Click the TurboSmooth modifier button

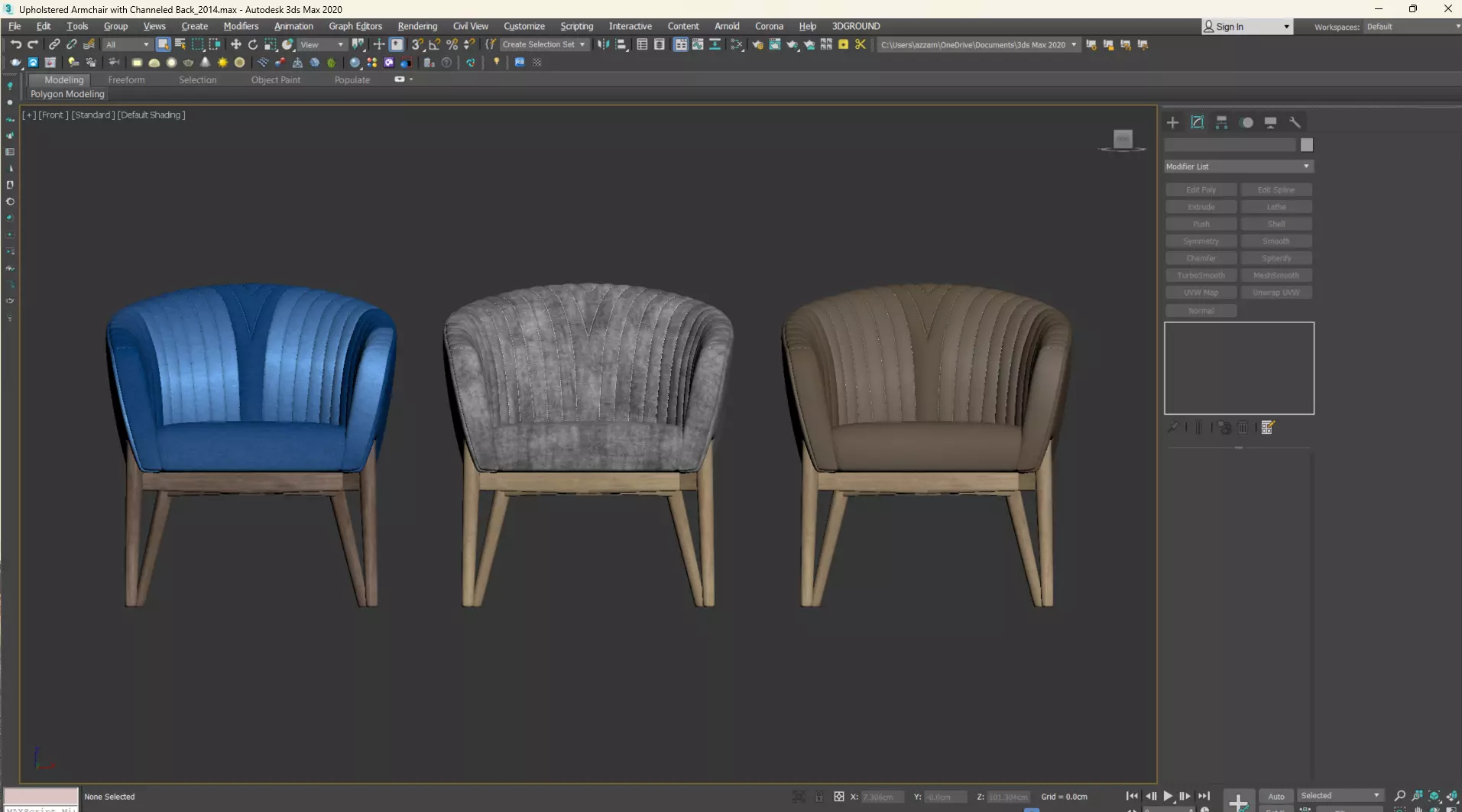pyautogui.click(x=1201, y=275)
